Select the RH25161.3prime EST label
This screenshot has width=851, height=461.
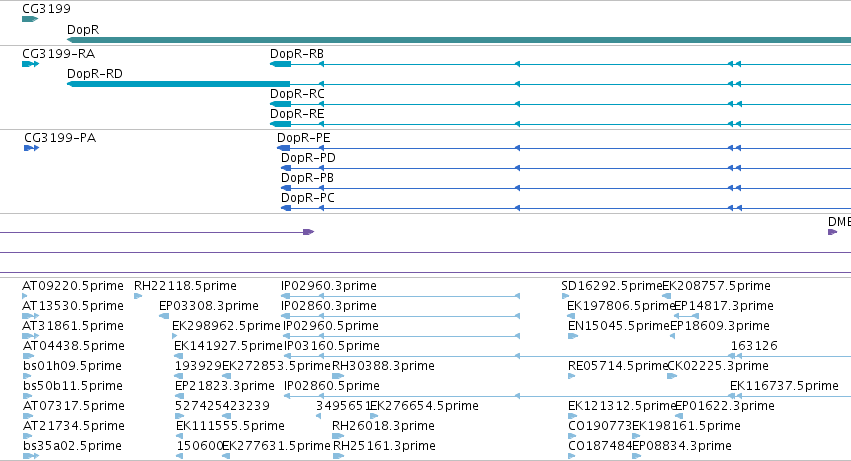(384, 447)
